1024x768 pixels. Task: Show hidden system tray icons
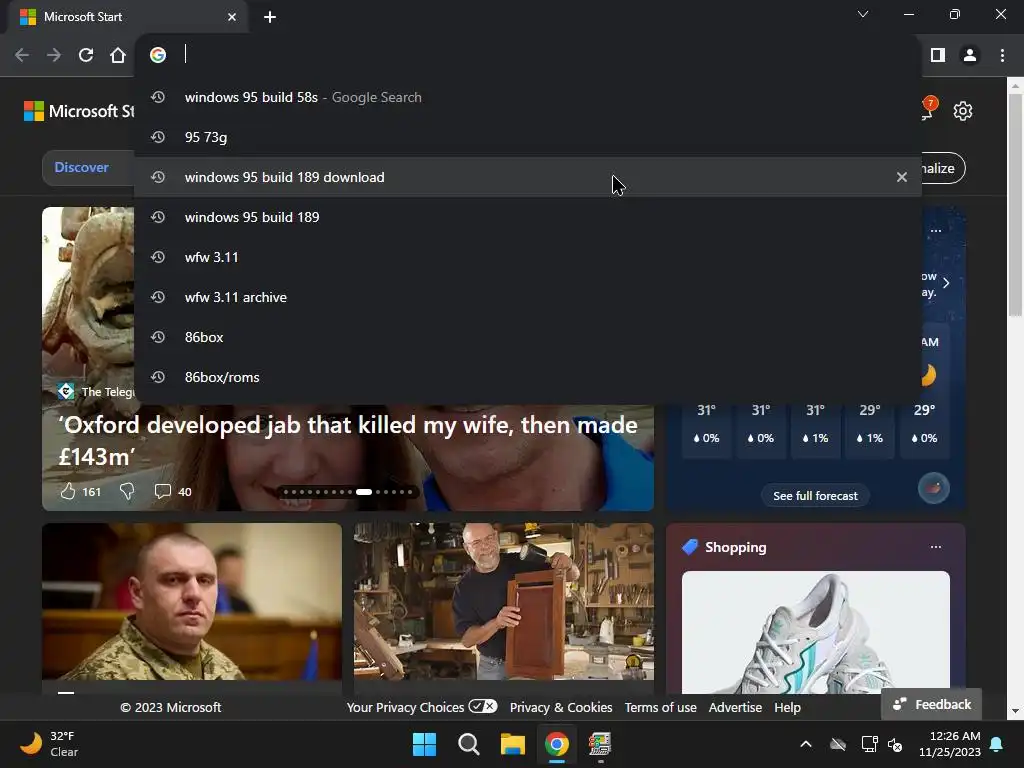click(806, 744)
